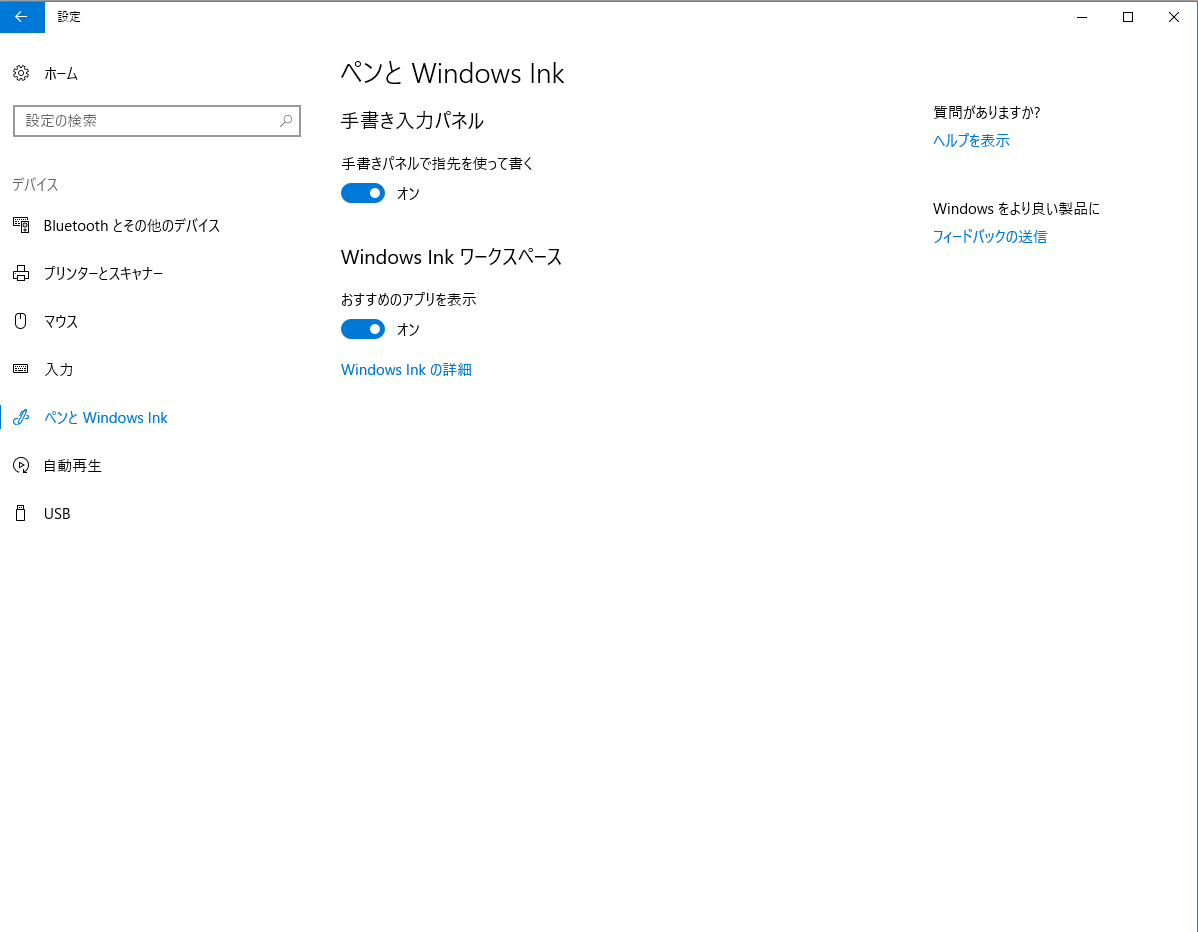This screenshot has width=1198, height=932.
Task: Open フィードバックの送信 link
Action: tap(989, 237)
